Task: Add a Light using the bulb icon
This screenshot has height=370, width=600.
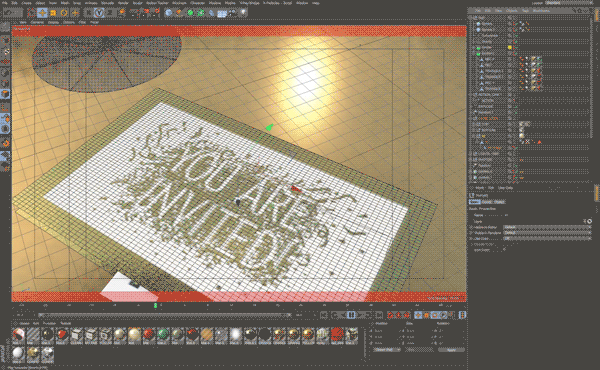Action: tap(243, 13)
